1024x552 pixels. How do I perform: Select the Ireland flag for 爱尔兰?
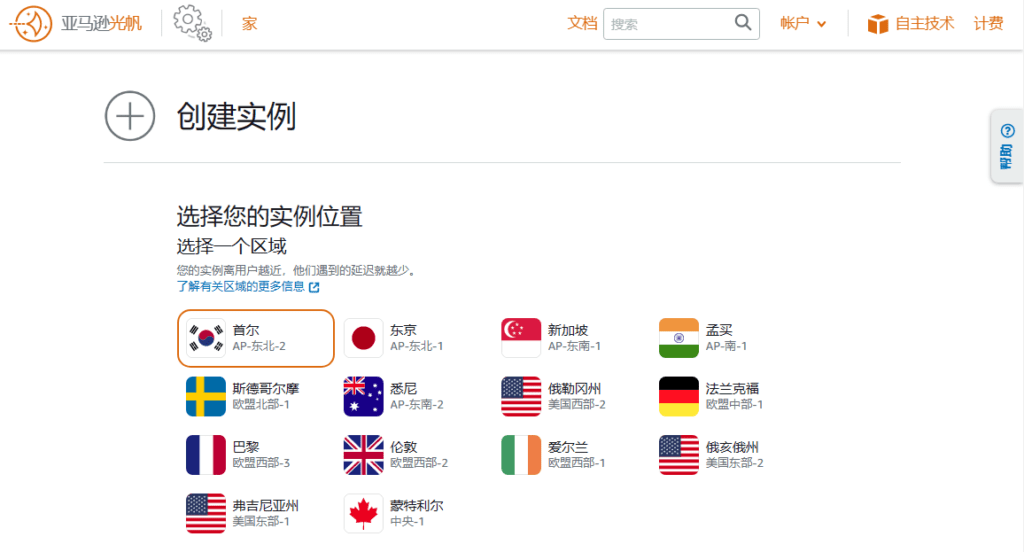(521, 455)
